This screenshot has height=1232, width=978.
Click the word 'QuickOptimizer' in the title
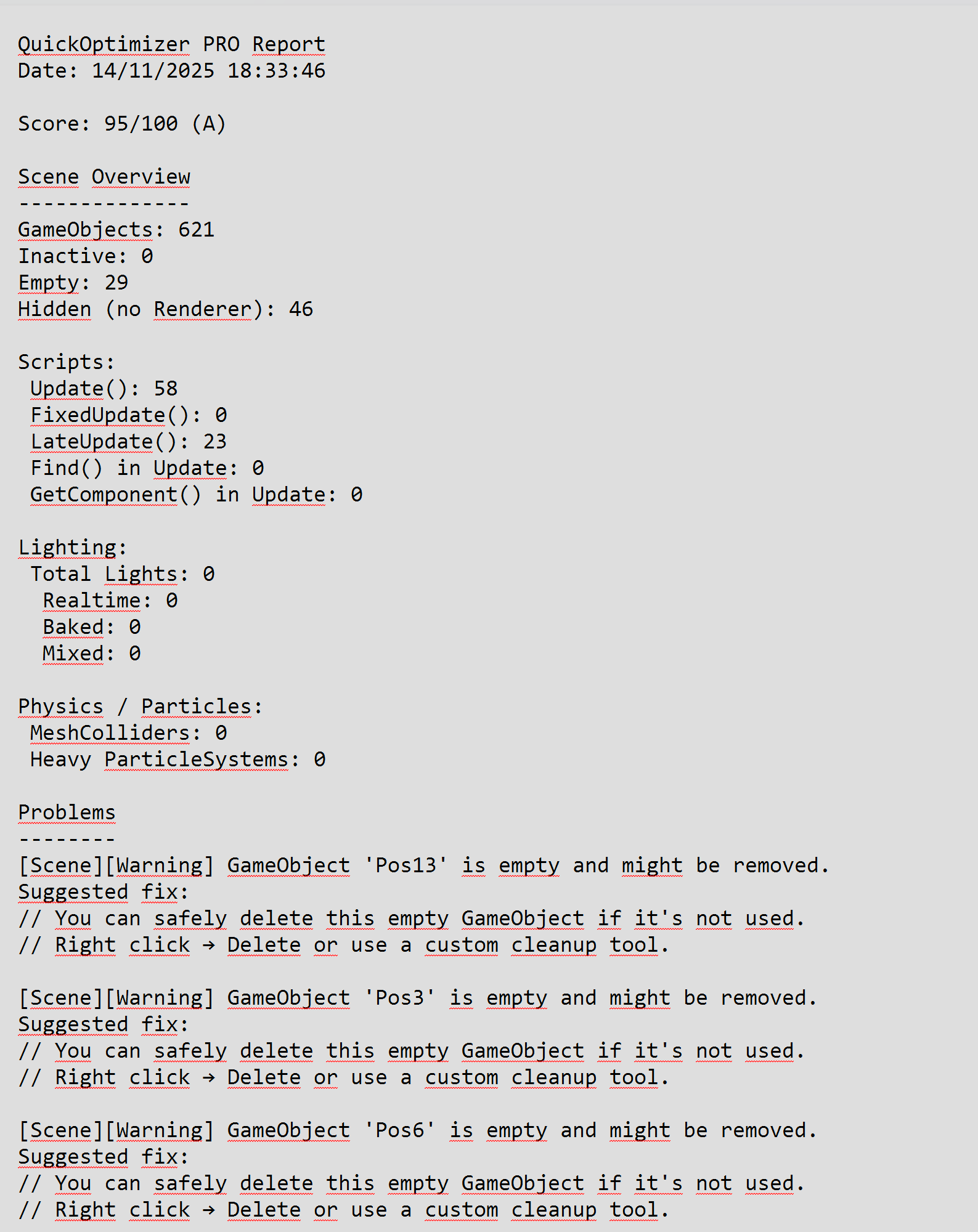coord(104,44)
